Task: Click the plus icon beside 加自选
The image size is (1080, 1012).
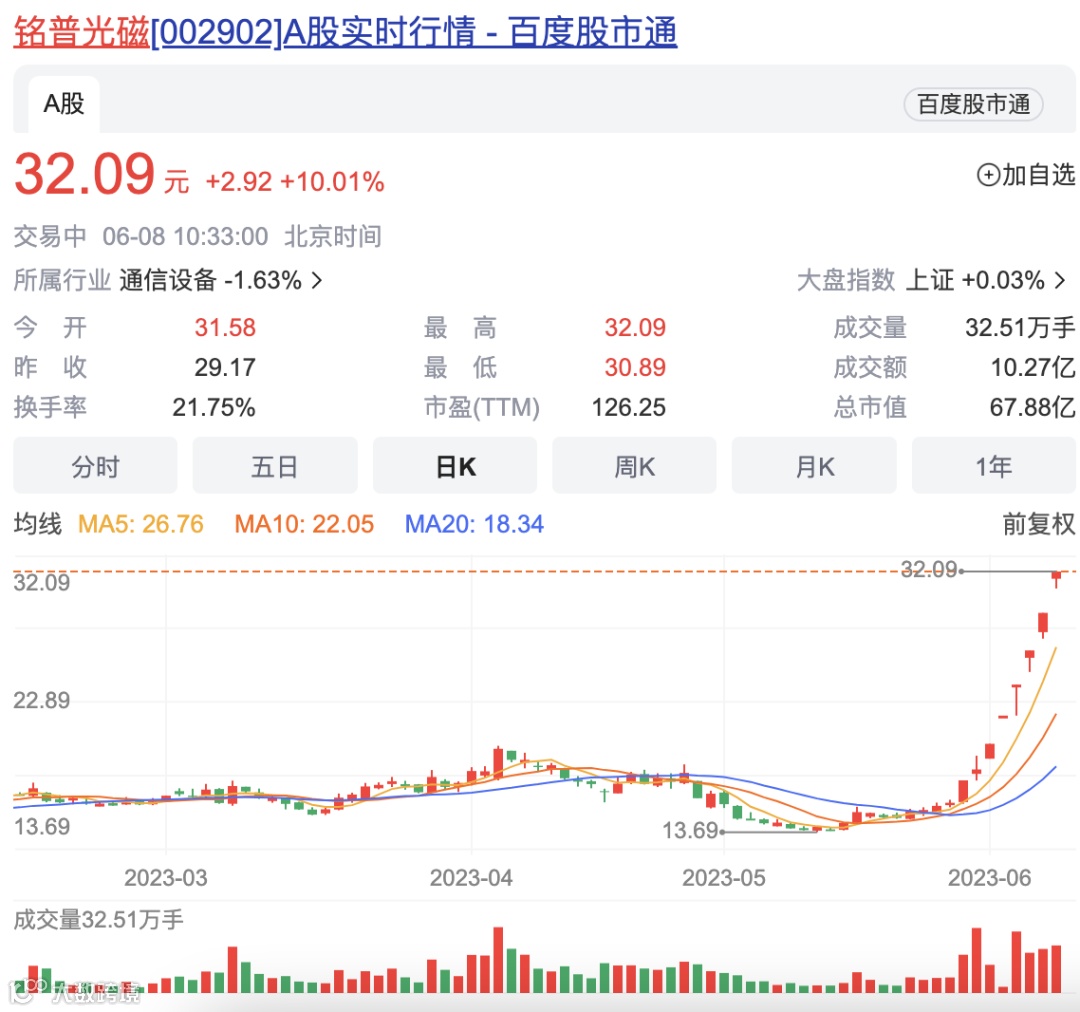Action: point(988,175)
